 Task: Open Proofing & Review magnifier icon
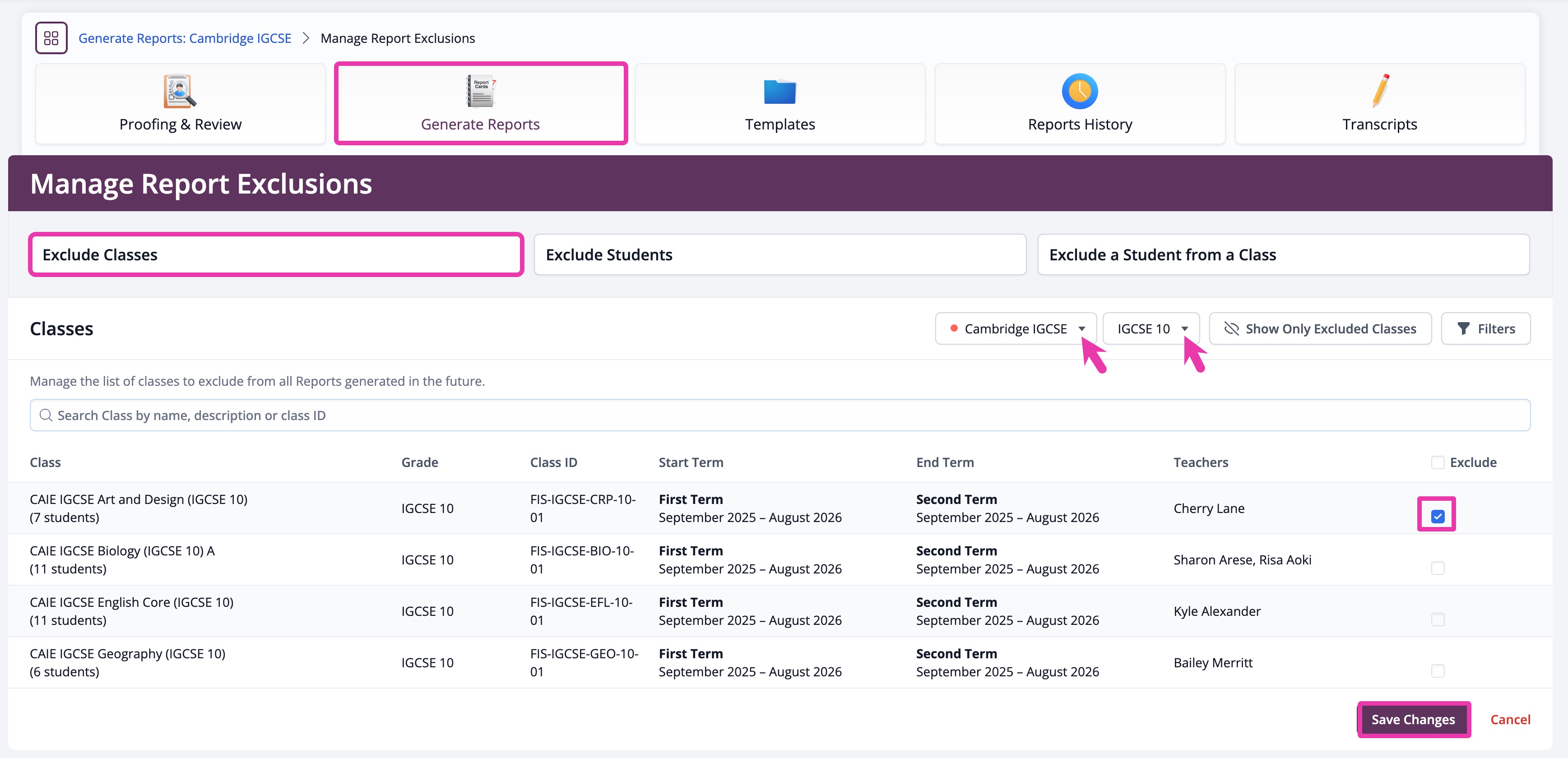pos(180,91)
